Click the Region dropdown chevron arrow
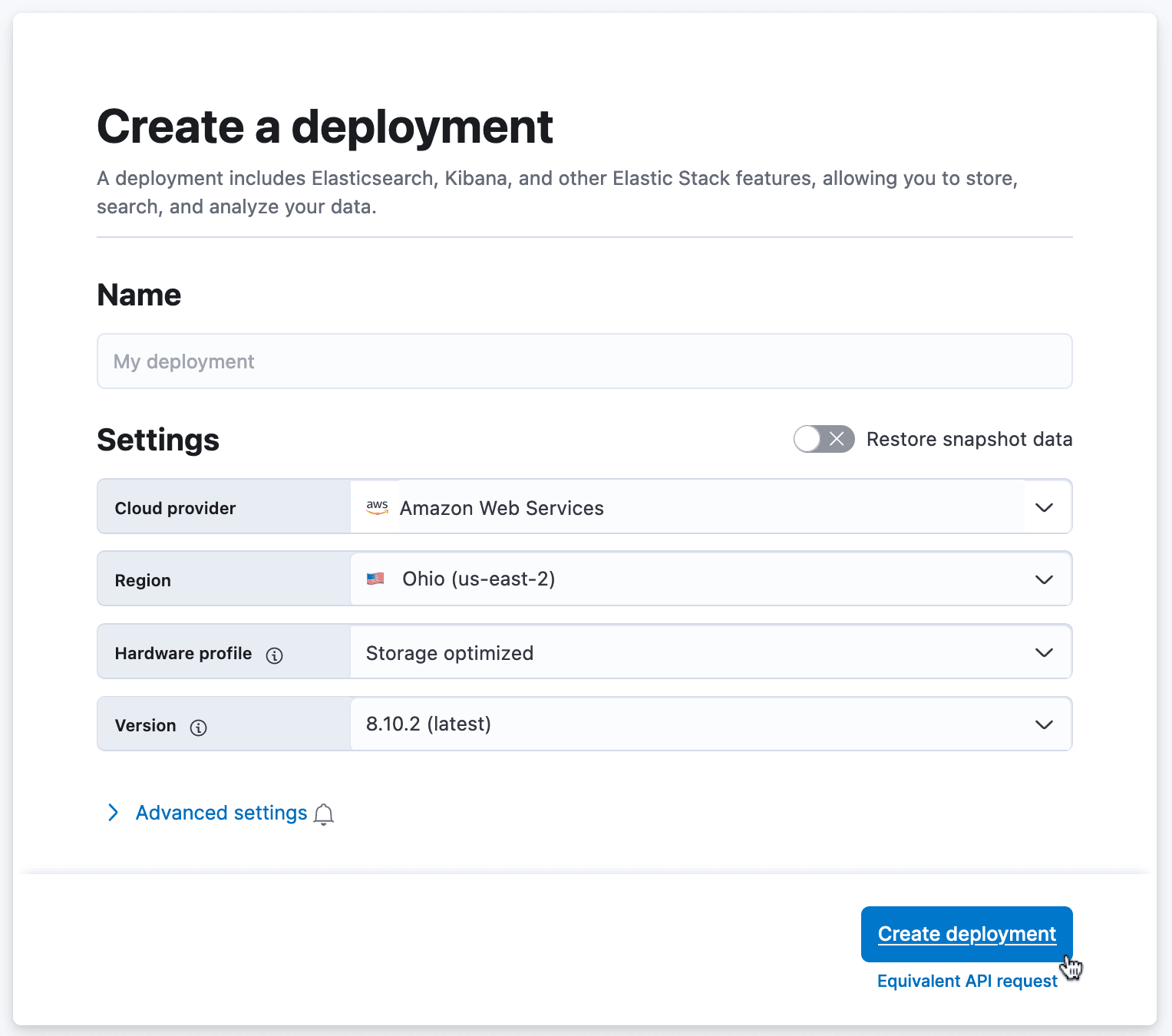 click(x=1044, y=579)
